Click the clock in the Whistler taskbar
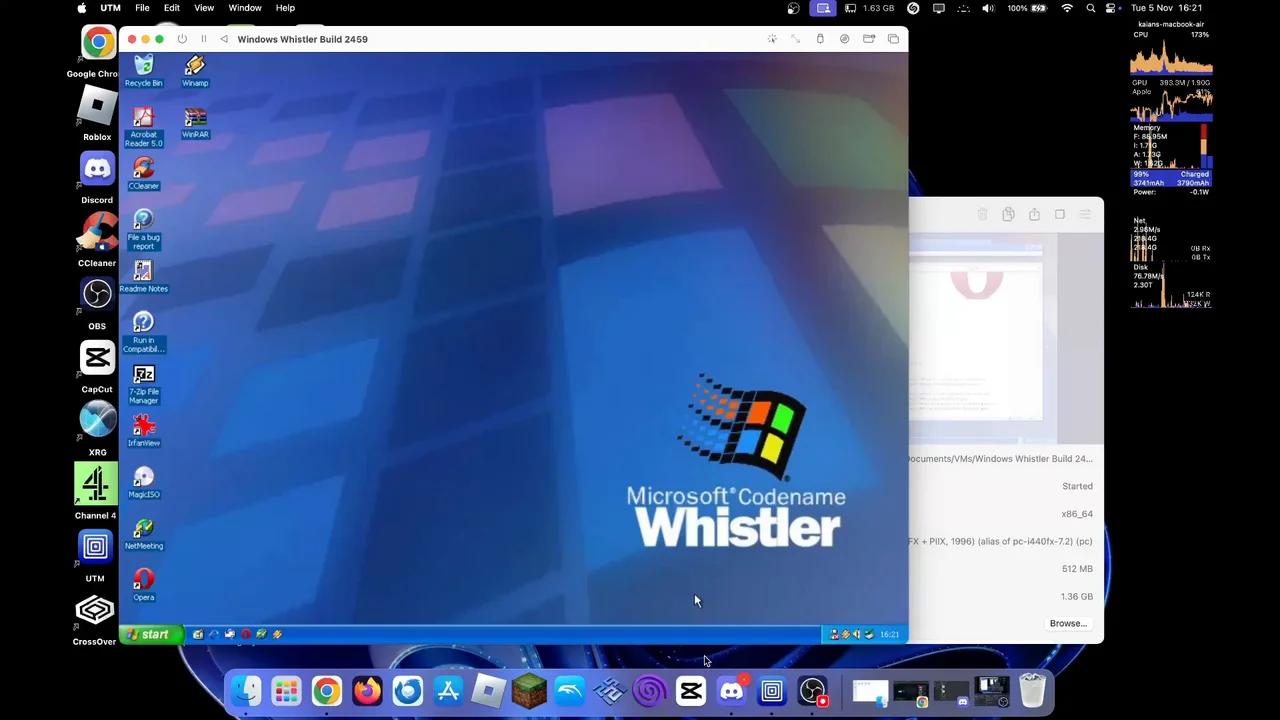 889,633
